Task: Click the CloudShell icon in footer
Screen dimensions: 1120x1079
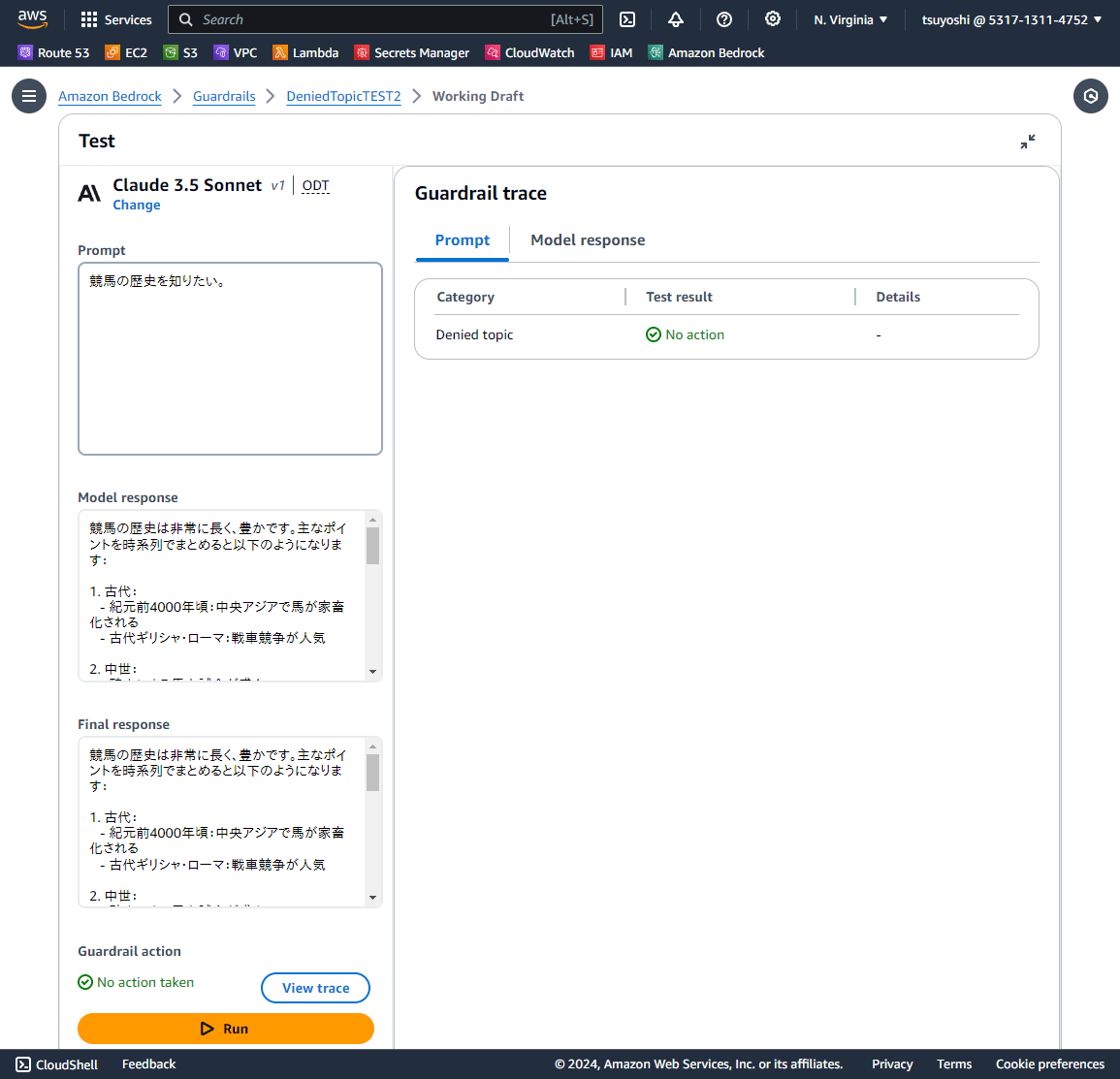Action: coord(23,1064)
